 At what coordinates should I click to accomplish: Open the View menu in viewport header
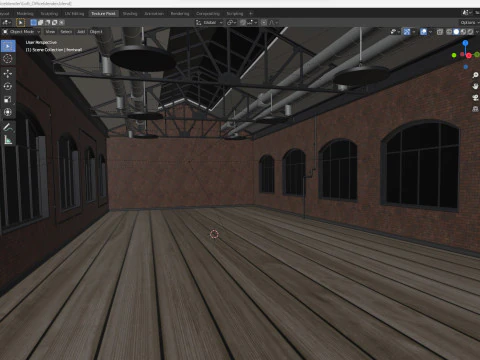pyautogui.click(x=50, y=32)
